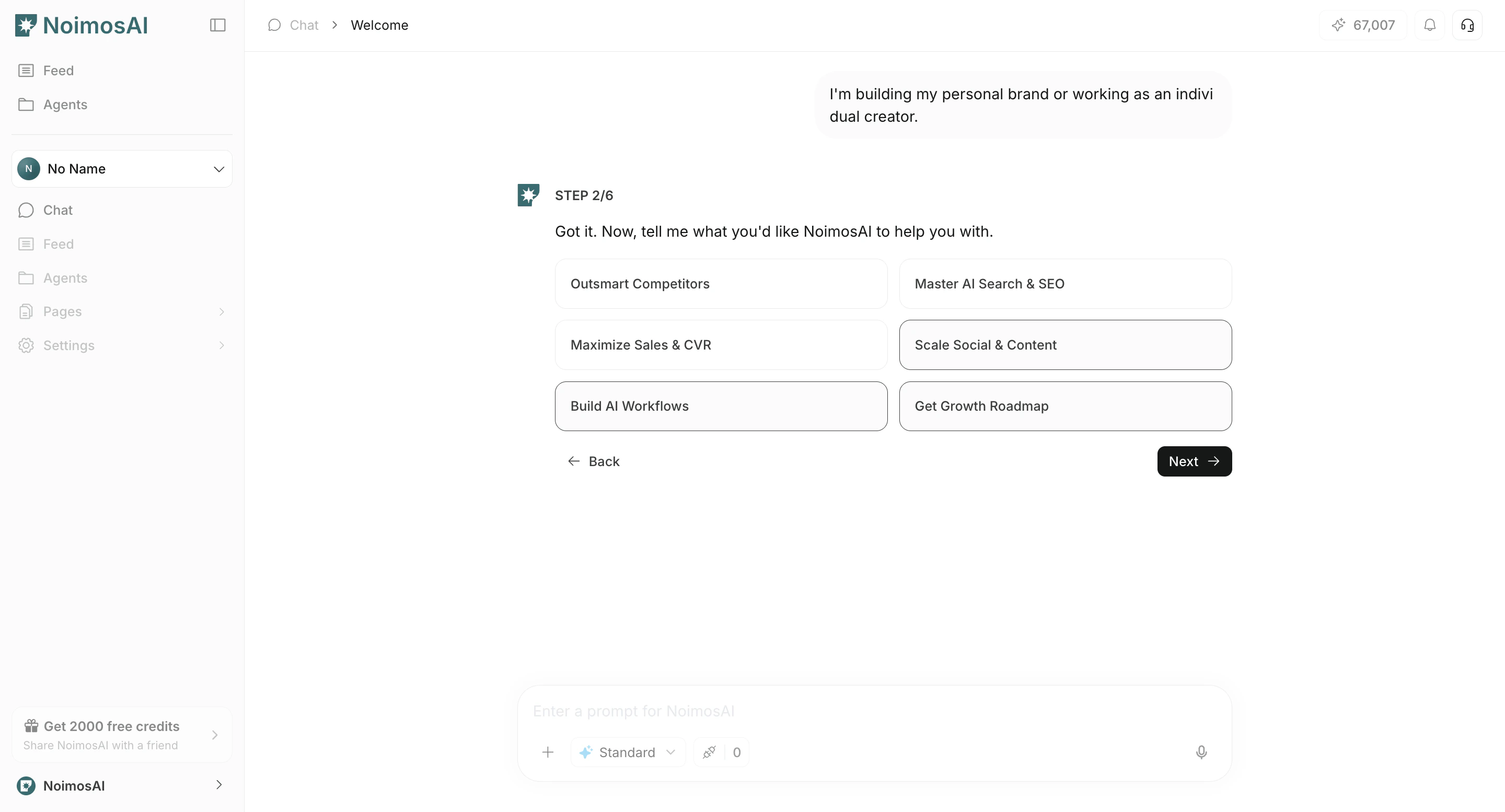Open Agents under the No Name workspace

pyautogui.click(x=122, y=278)
